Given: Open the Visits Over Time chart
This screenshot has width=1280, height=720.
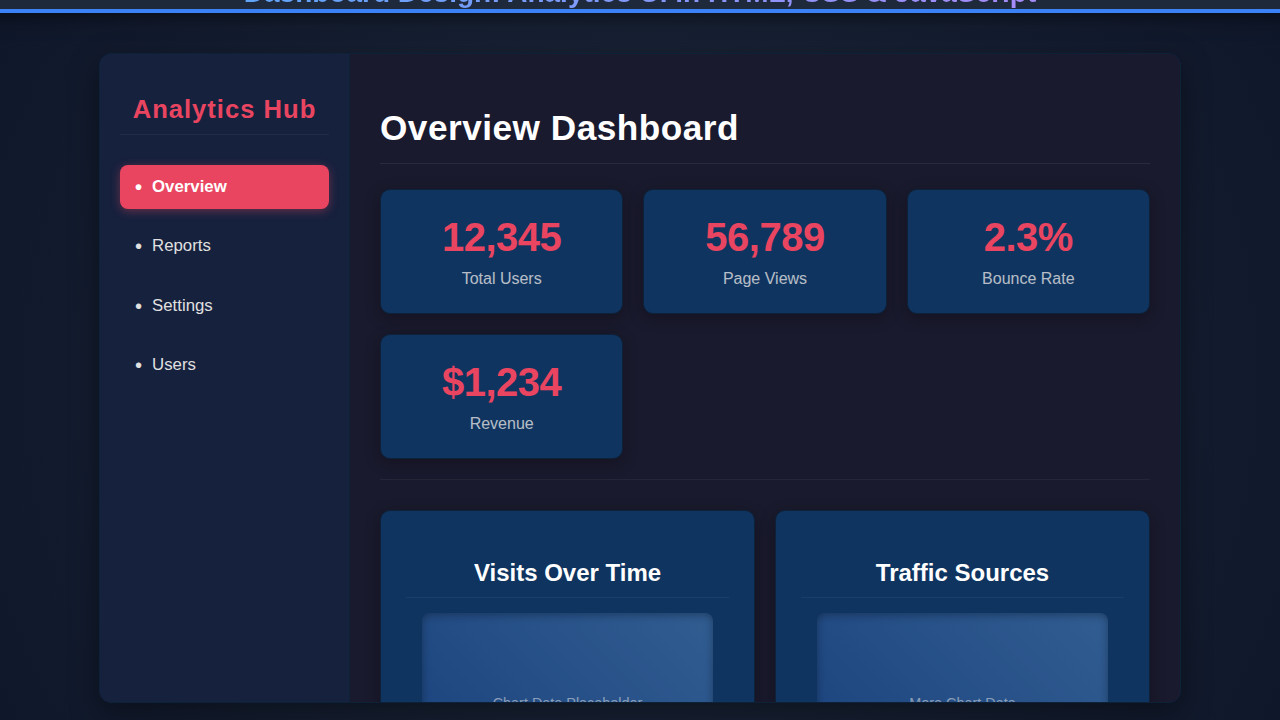Looking at the screenshot, I should click(567, 610).
